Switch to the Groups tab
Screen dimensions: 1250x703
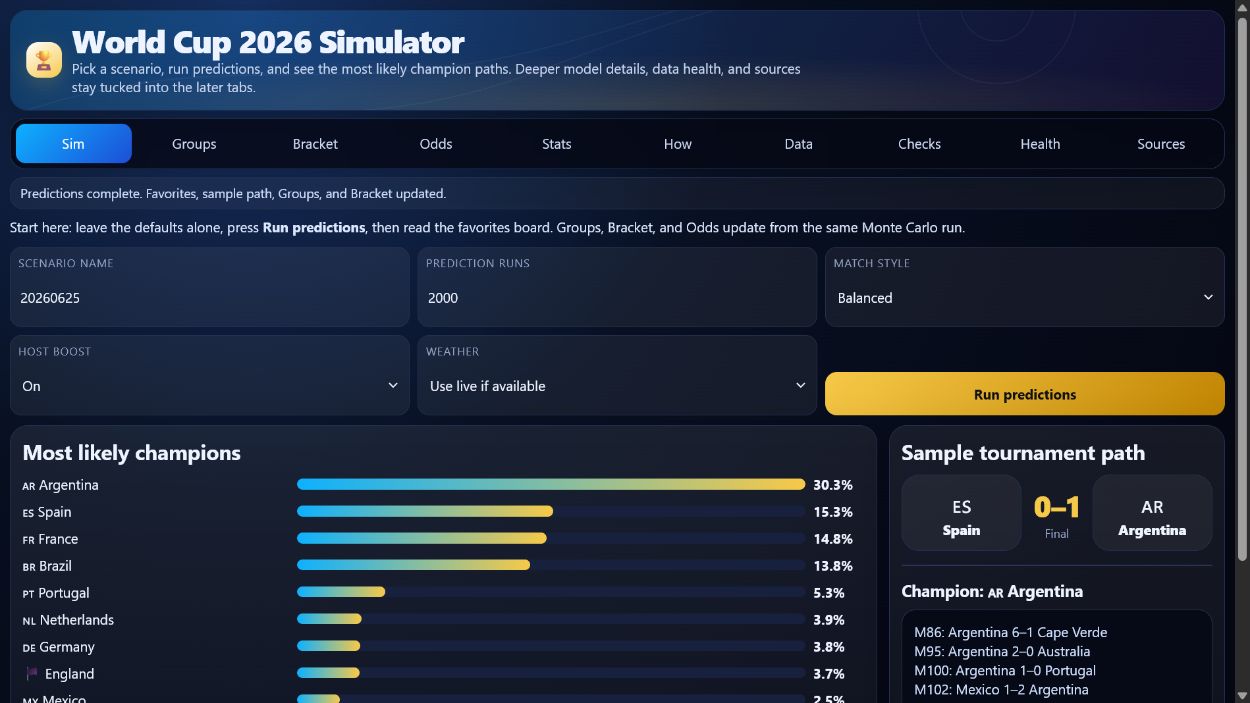pyautogui.click(x=194, y=144)
